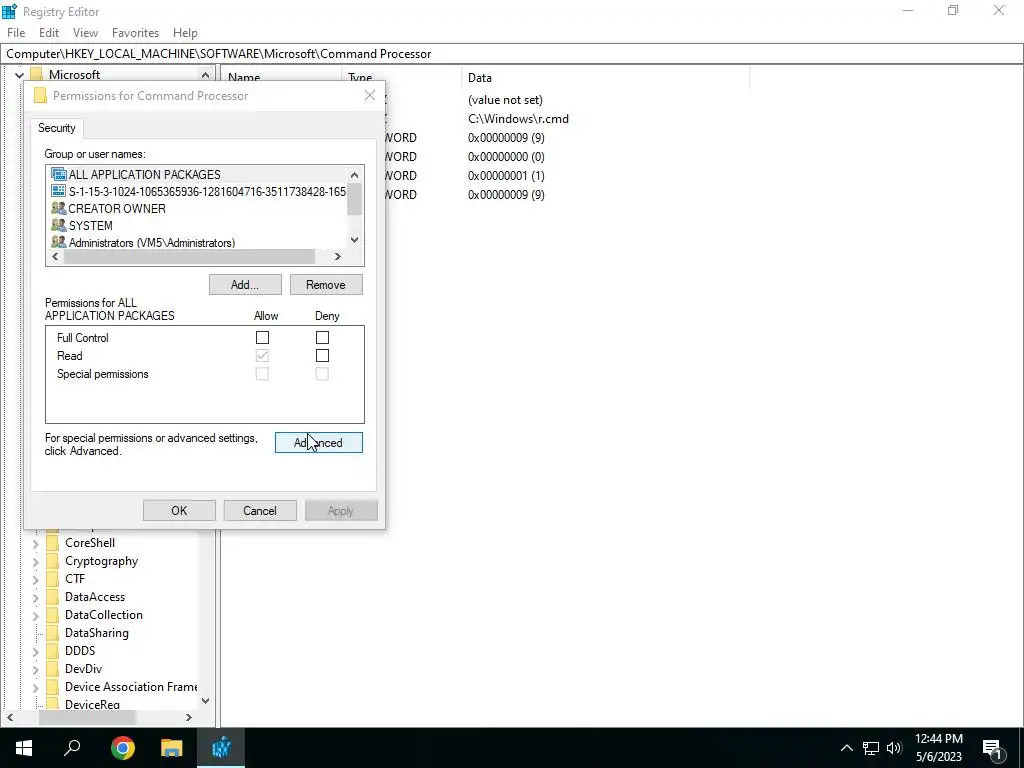
Task: Expand the DevDiv key
Action: (x=35, y=669)
